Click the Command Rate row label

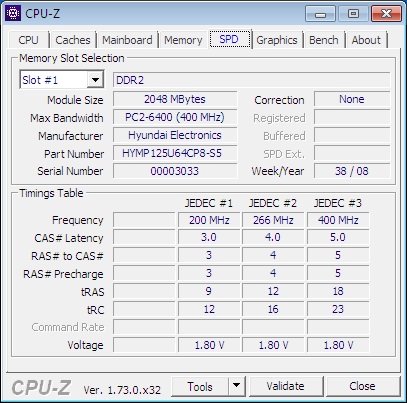click(x=68, y=327)
